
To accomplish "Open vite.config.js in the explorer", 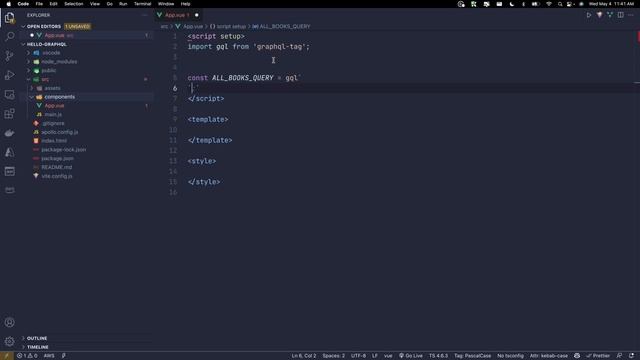I will 57,176.
